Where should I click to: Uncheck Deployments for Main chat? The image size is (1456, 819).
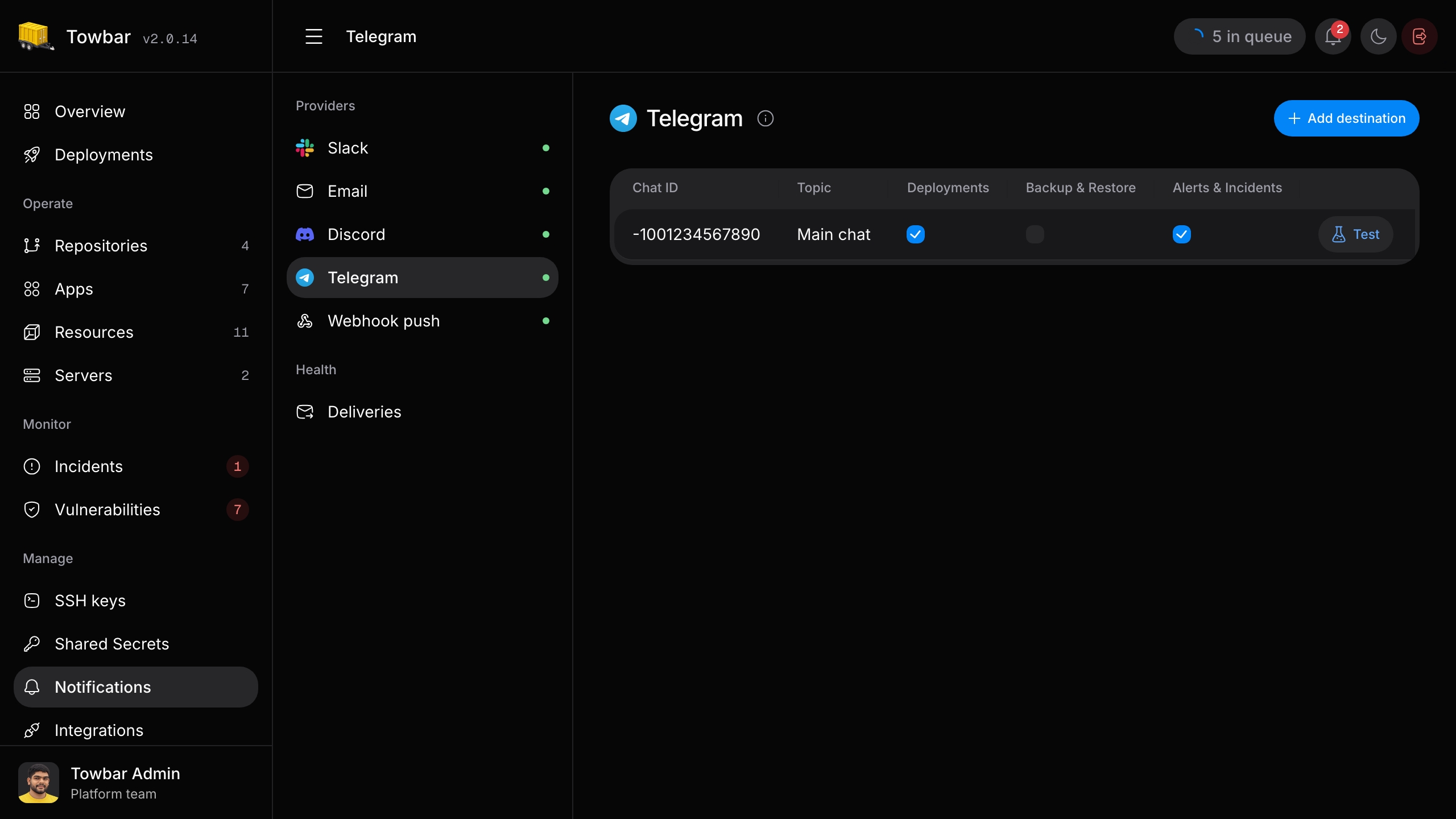pyautogui.click(x=916, y=234)
